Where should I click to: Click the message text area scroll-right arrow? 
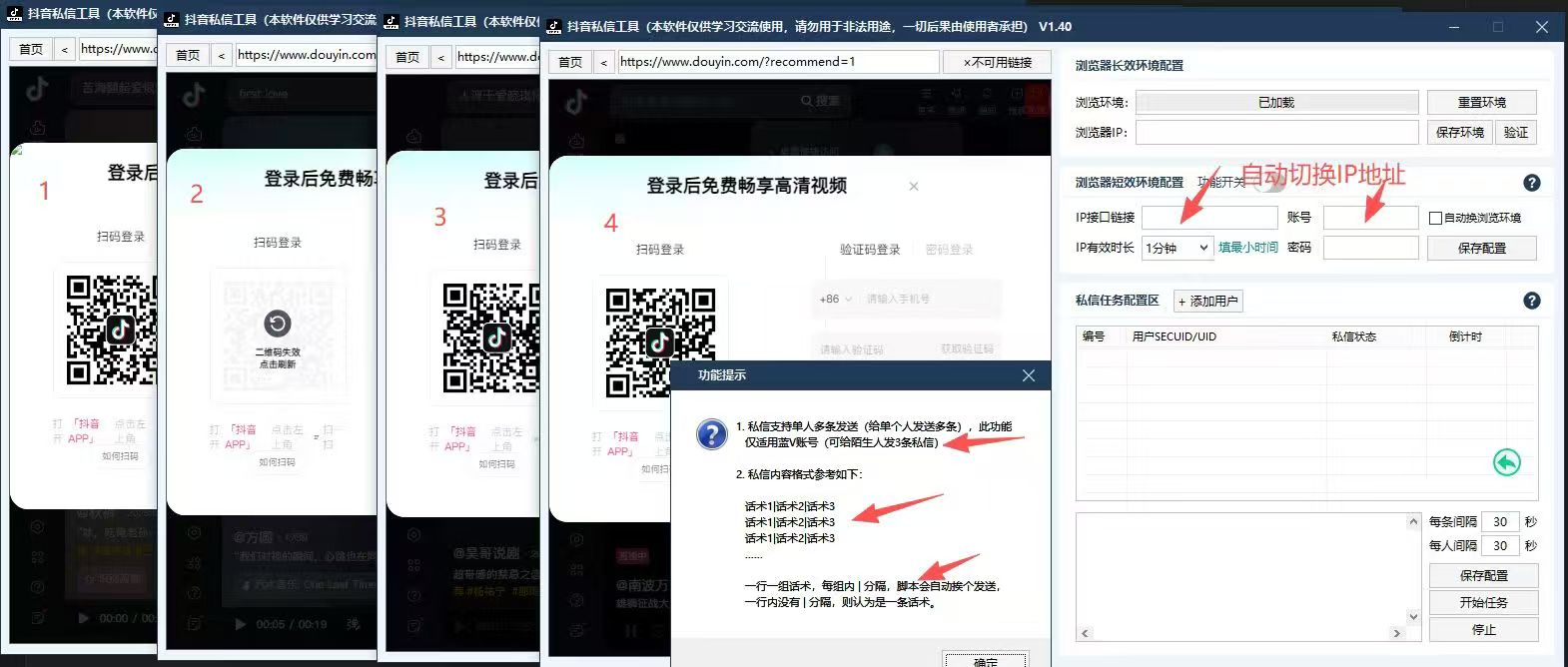[x=1396, y=633]
